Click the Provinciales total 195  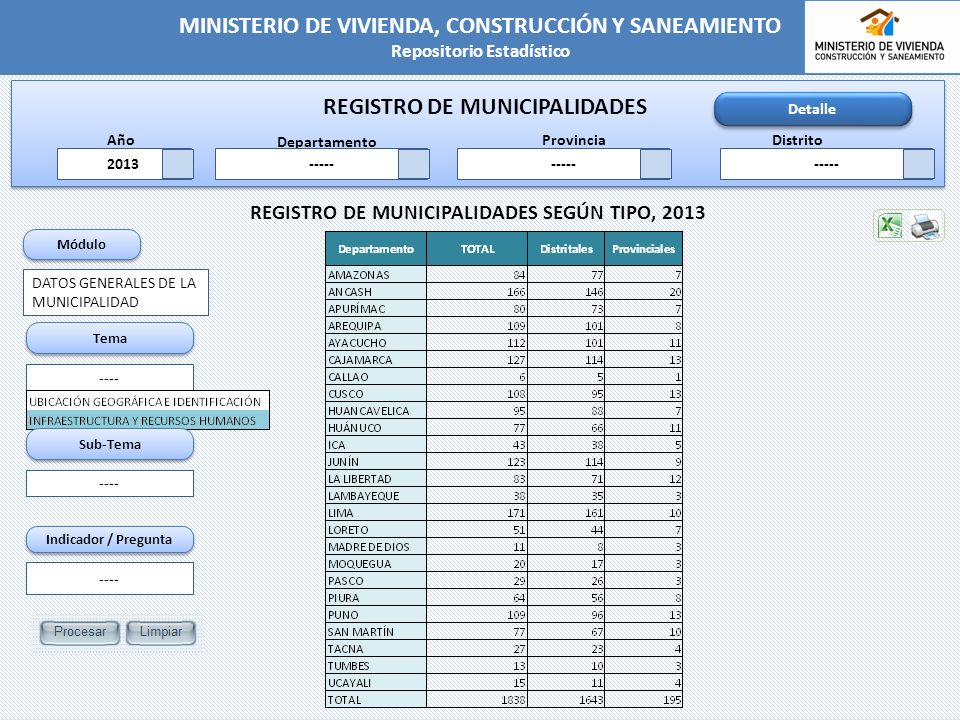[672, 700]
